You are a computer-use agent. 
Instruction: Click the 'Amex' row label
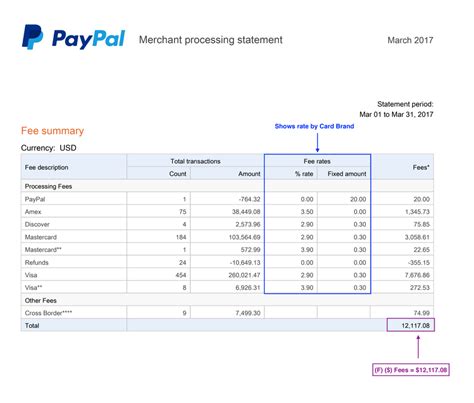point(33,212)
